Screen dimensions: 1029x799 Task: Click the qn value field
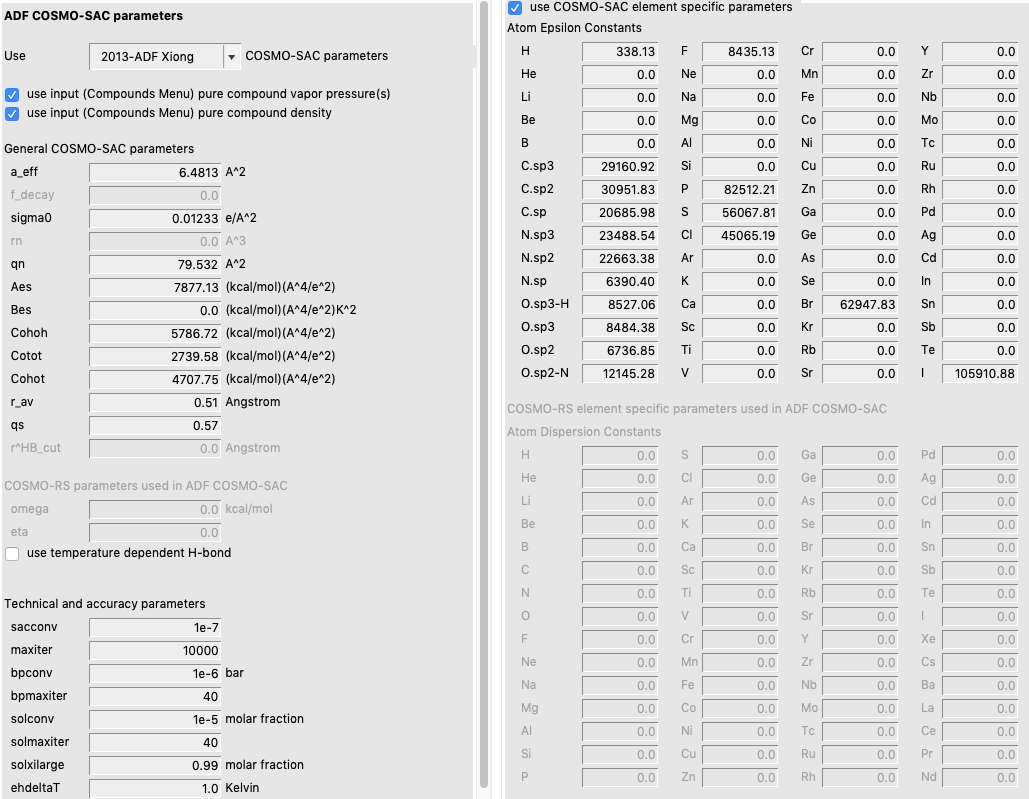(155, 264)
